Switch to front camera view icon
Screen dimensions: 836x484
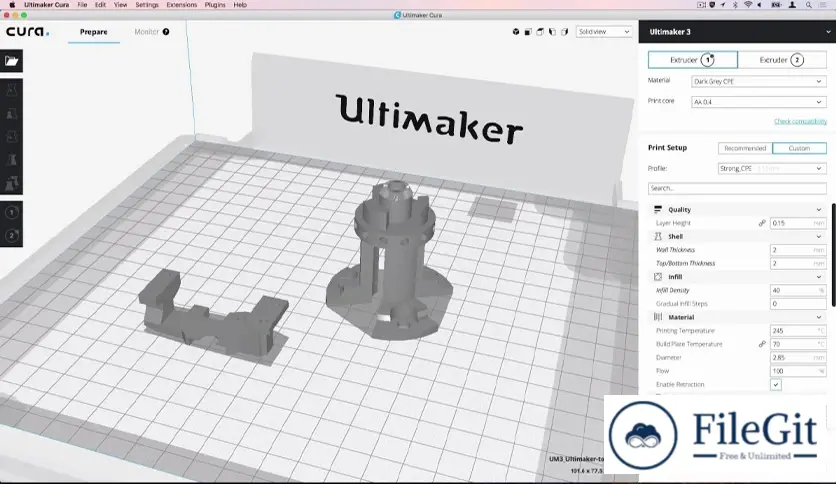pos(528,32)
